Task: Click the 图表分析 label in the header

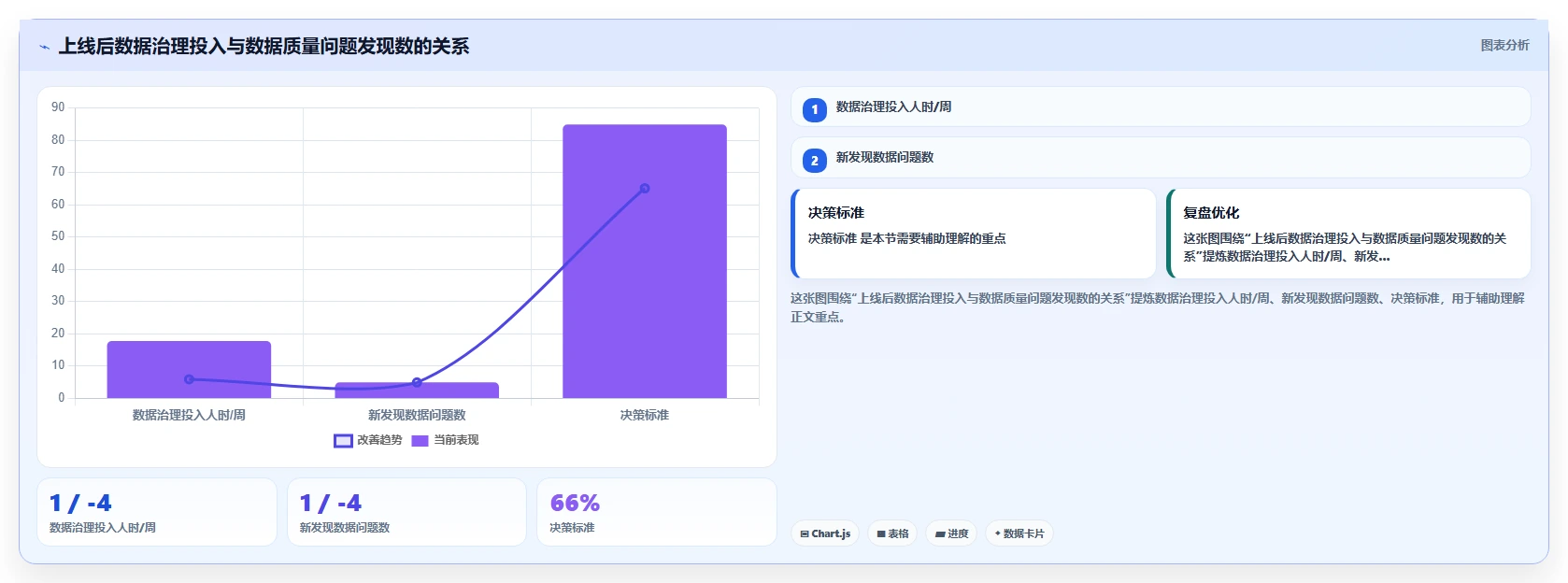Action: [1504, 45]
